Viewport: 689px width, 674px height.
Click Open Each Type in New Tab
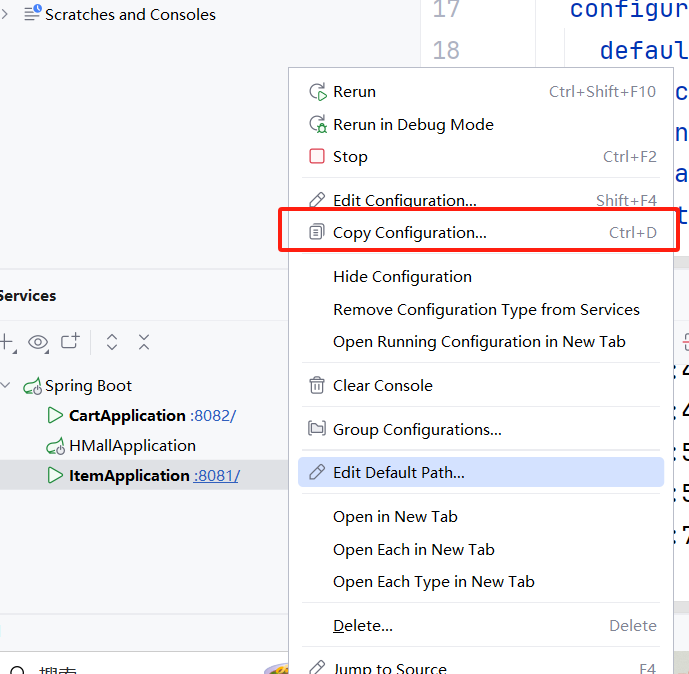[481, 582]
